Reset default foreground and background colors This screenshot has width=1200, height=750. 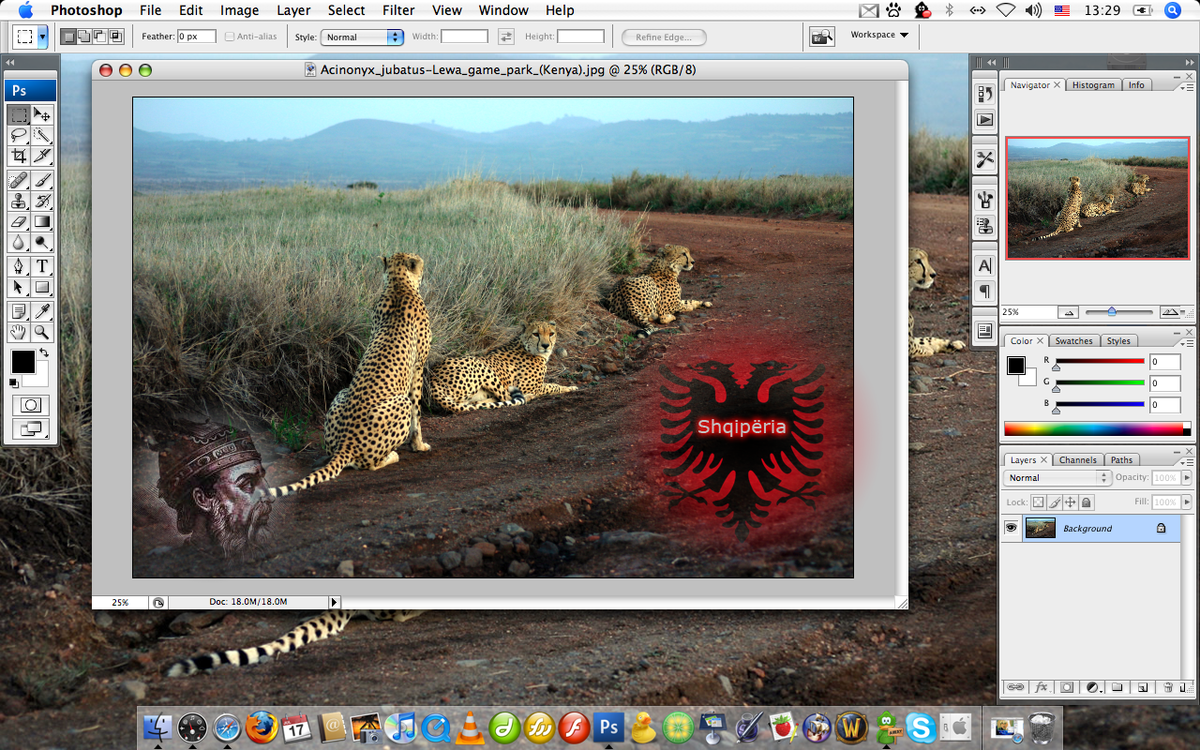(x=14, y=383)
